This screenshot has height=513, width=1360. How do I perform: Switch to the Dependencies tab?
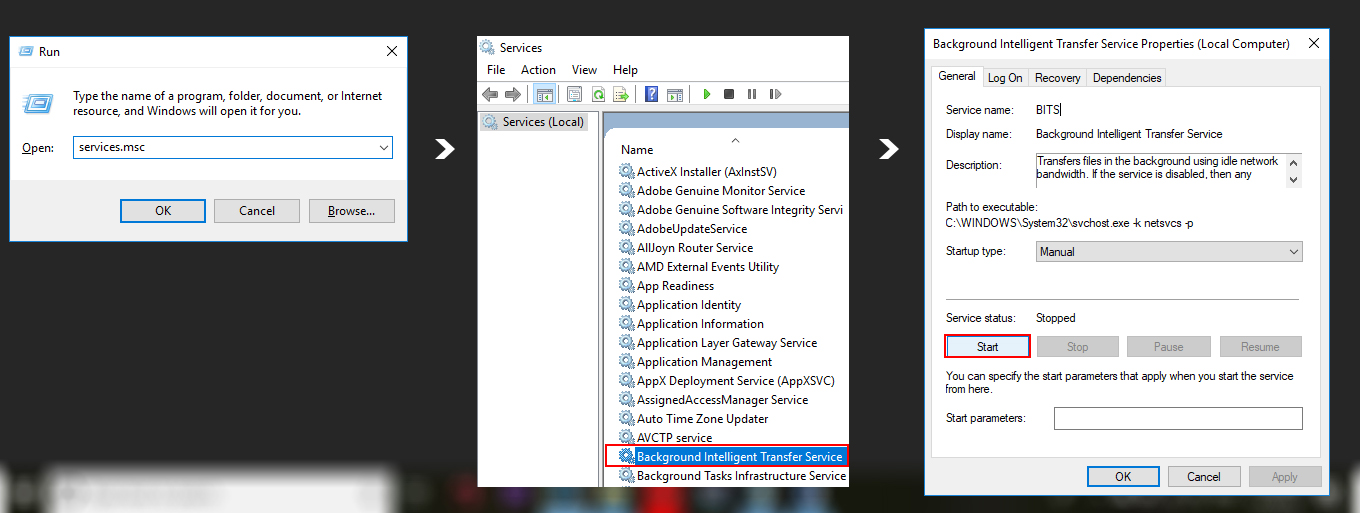(1127, 77)
